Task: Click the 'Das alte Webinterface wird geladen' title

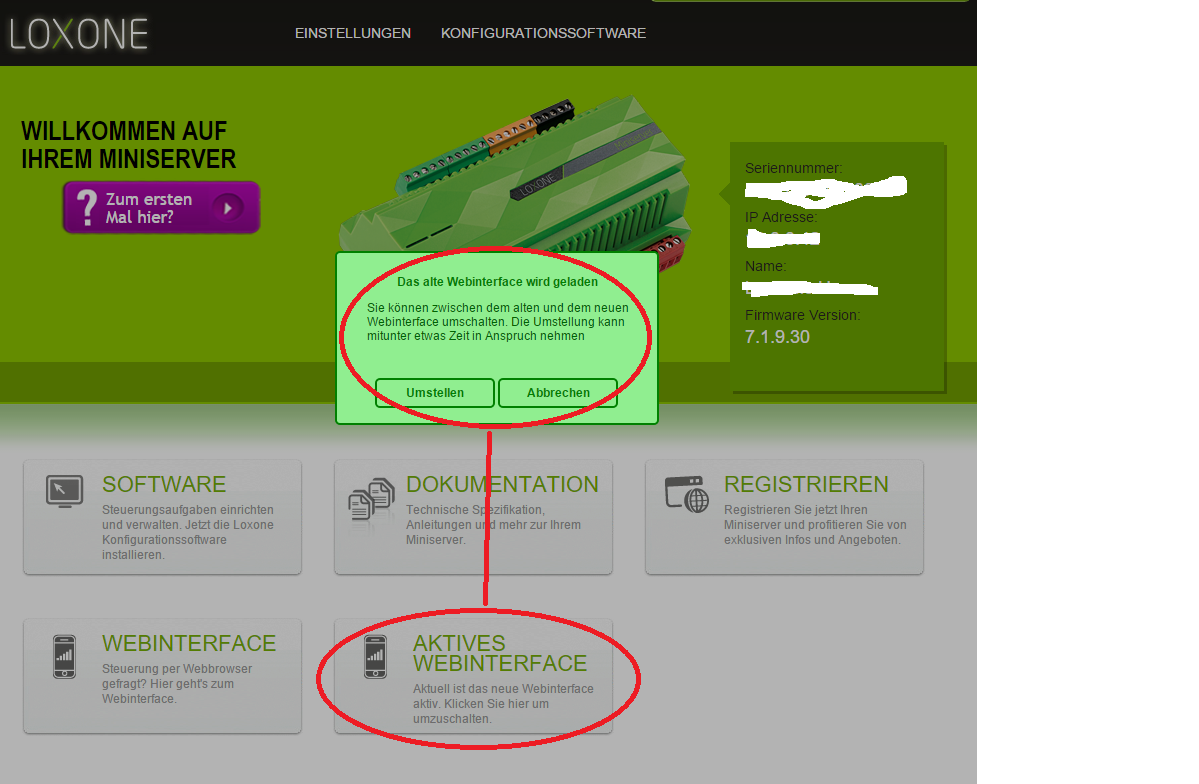Action: pyautogui.click(x=497, y=281)
